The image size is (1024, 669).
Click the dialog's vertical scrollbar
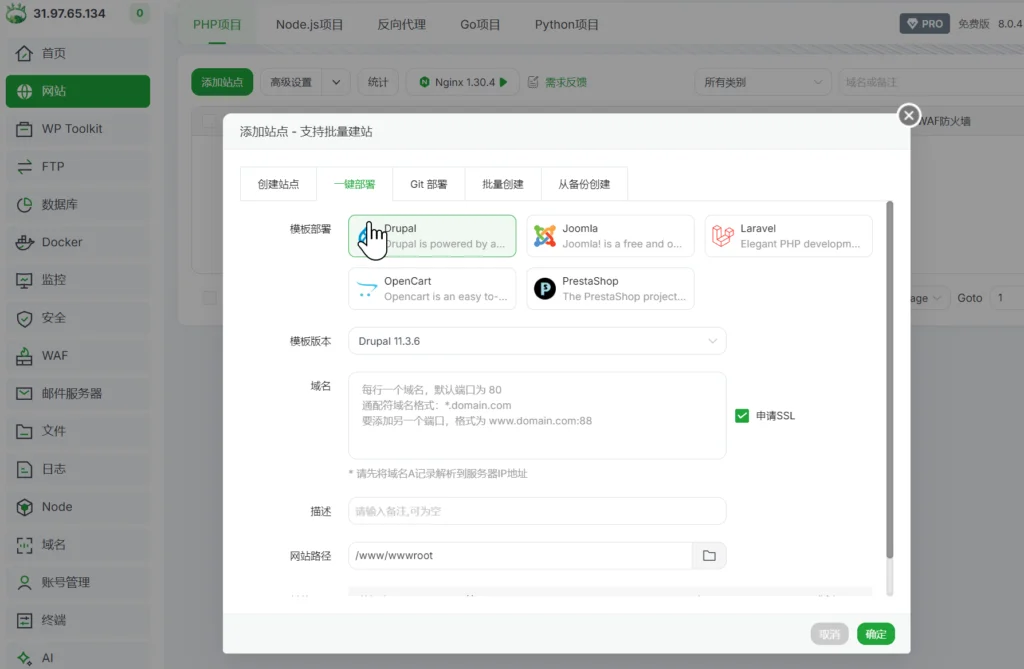tap(889, 380)
